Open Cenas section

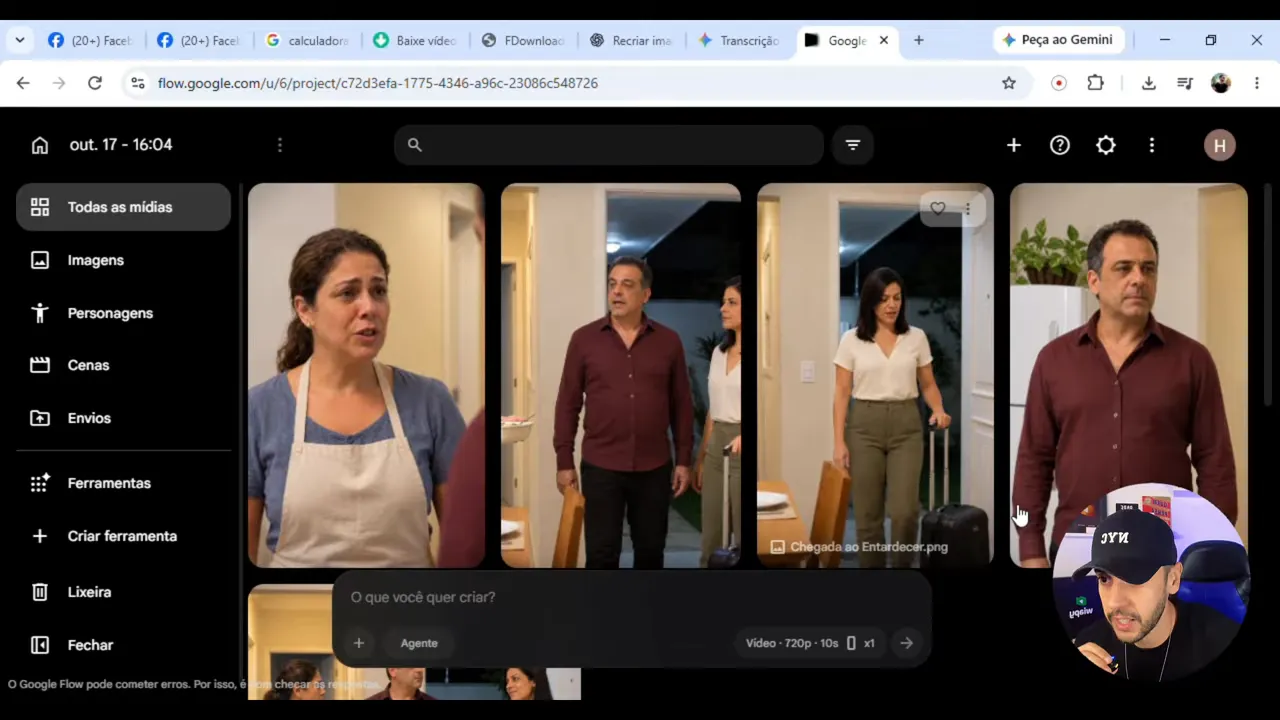(124, 365)
